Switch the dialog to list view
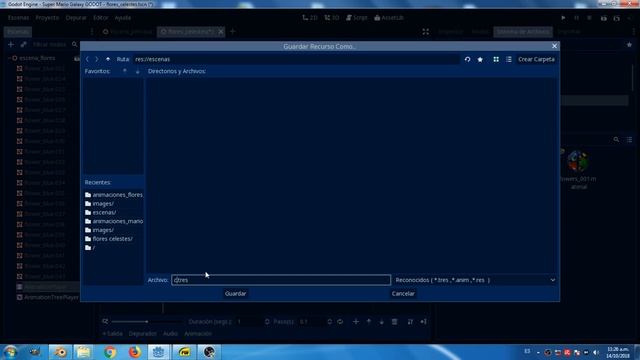The image size is (640, 360). pos(509,59)
